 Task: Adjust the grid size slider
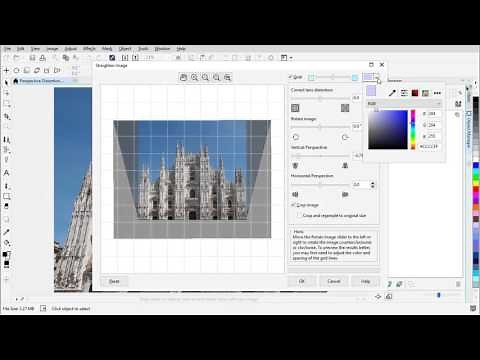tap(333, 77)
